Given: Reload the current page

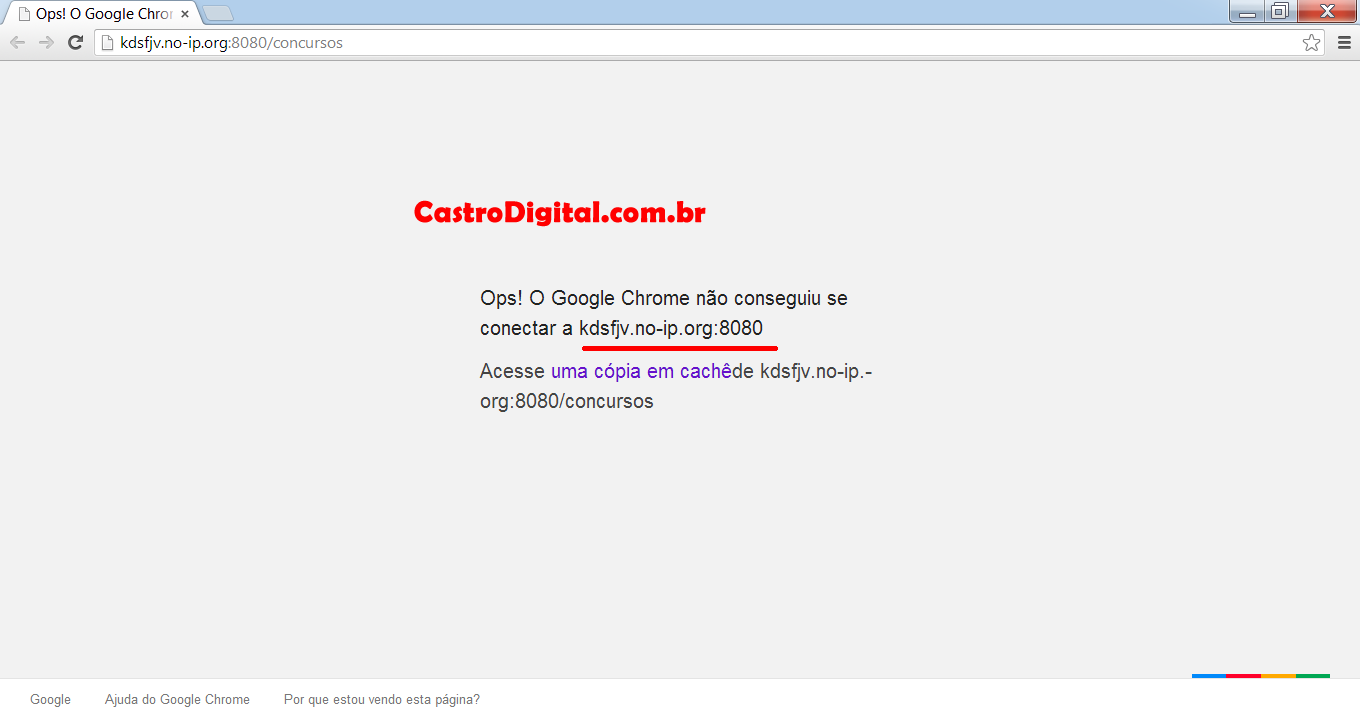Looking at the screenshot, I should click(x=75, y=42).
